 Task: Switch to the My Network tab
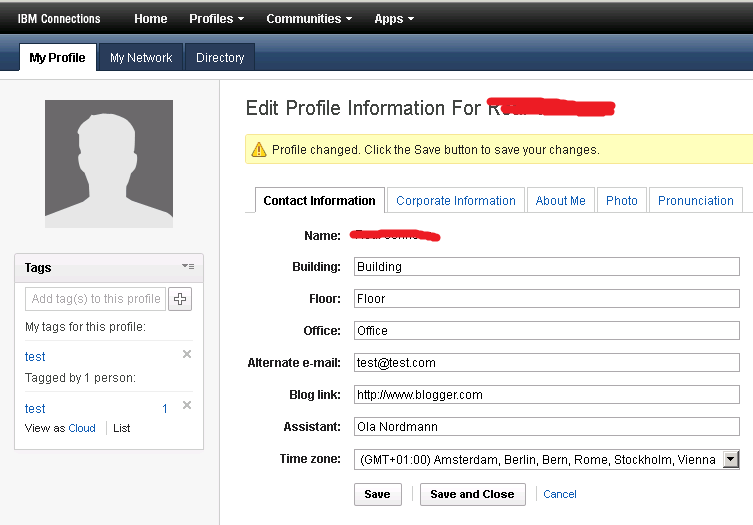point(141,58)
